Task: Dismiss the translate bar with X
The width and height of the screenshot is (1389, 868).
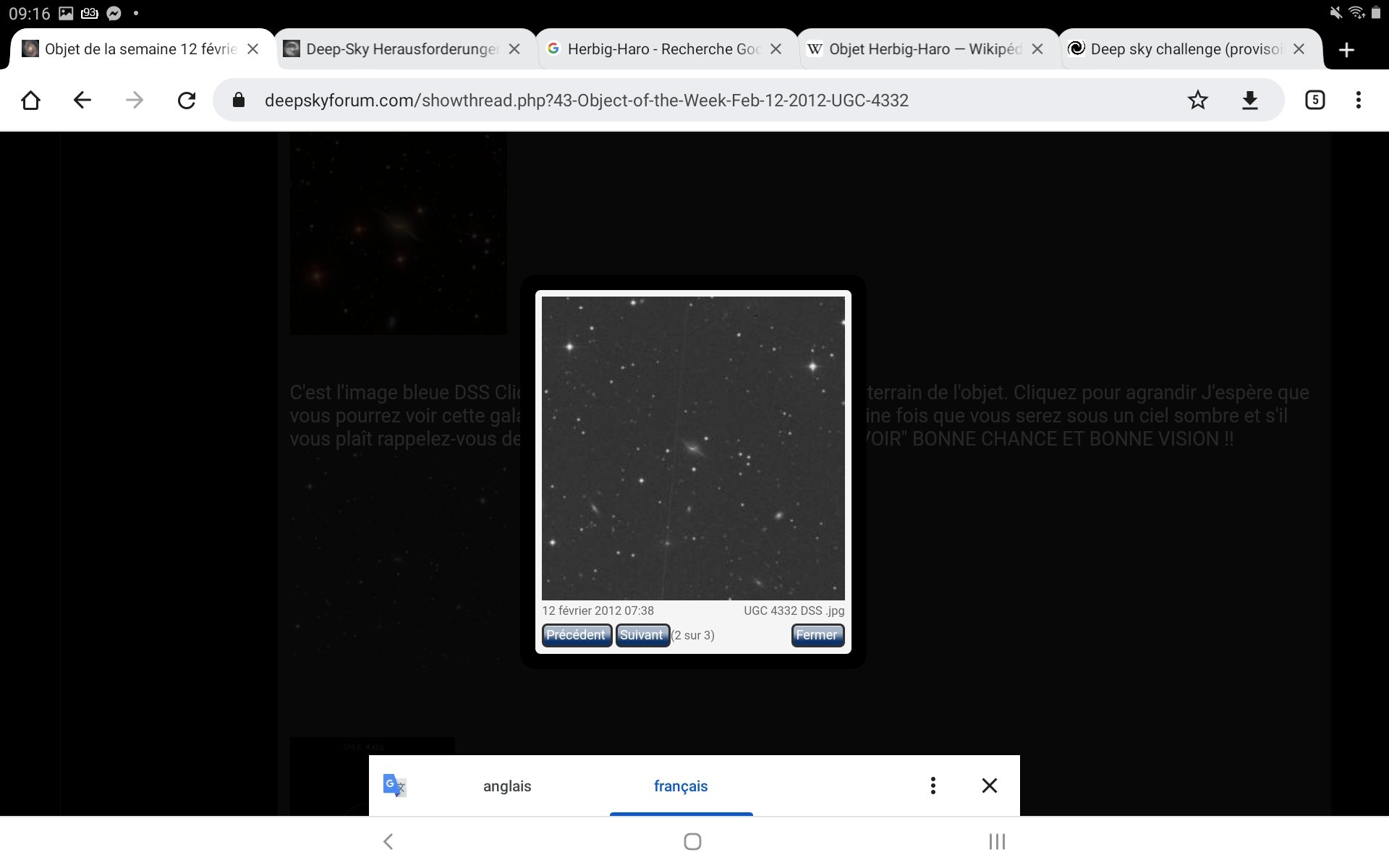Action: (990, 786)
